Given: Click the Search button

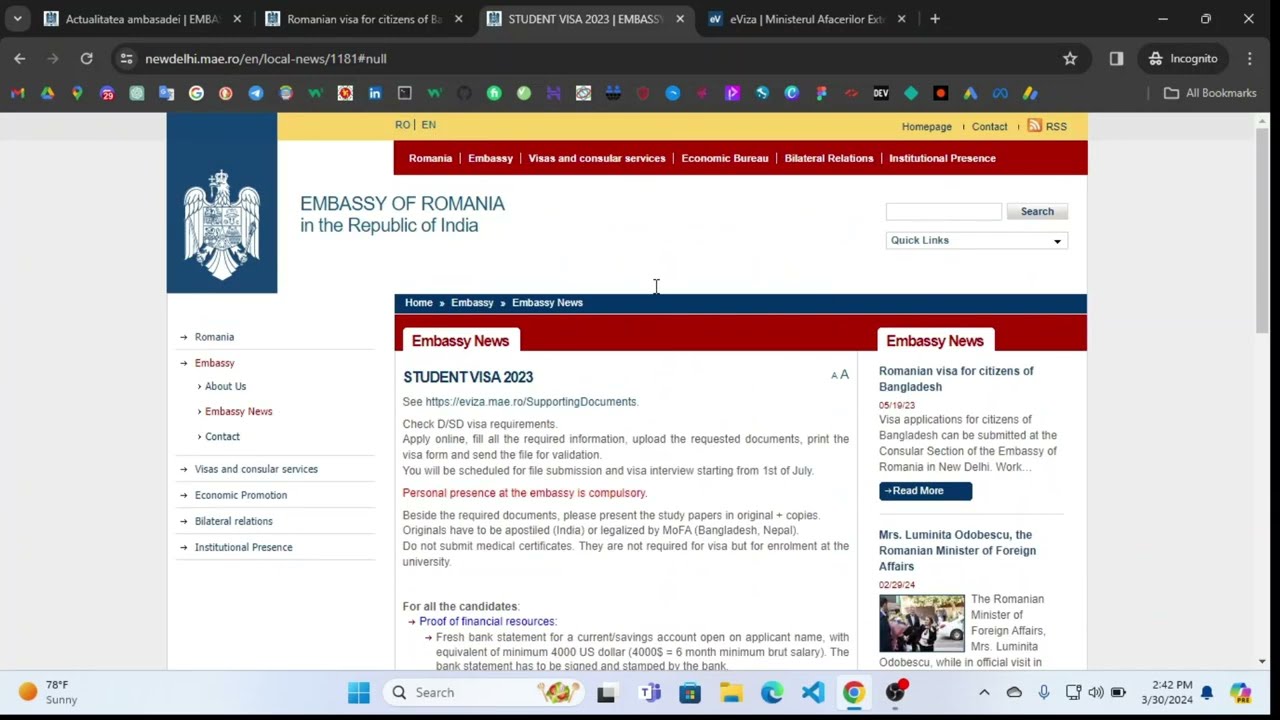Looking at the screenshot, I should tap(1037, 211).
